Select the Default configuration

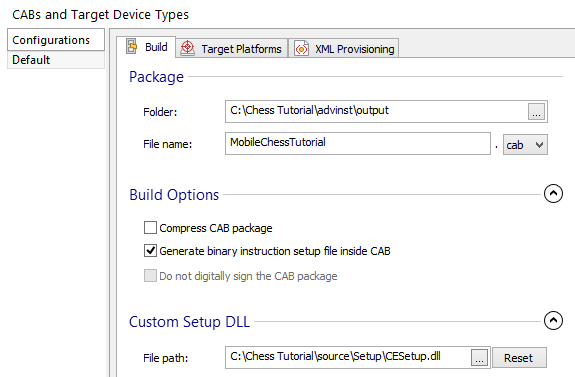coord(56,60)
